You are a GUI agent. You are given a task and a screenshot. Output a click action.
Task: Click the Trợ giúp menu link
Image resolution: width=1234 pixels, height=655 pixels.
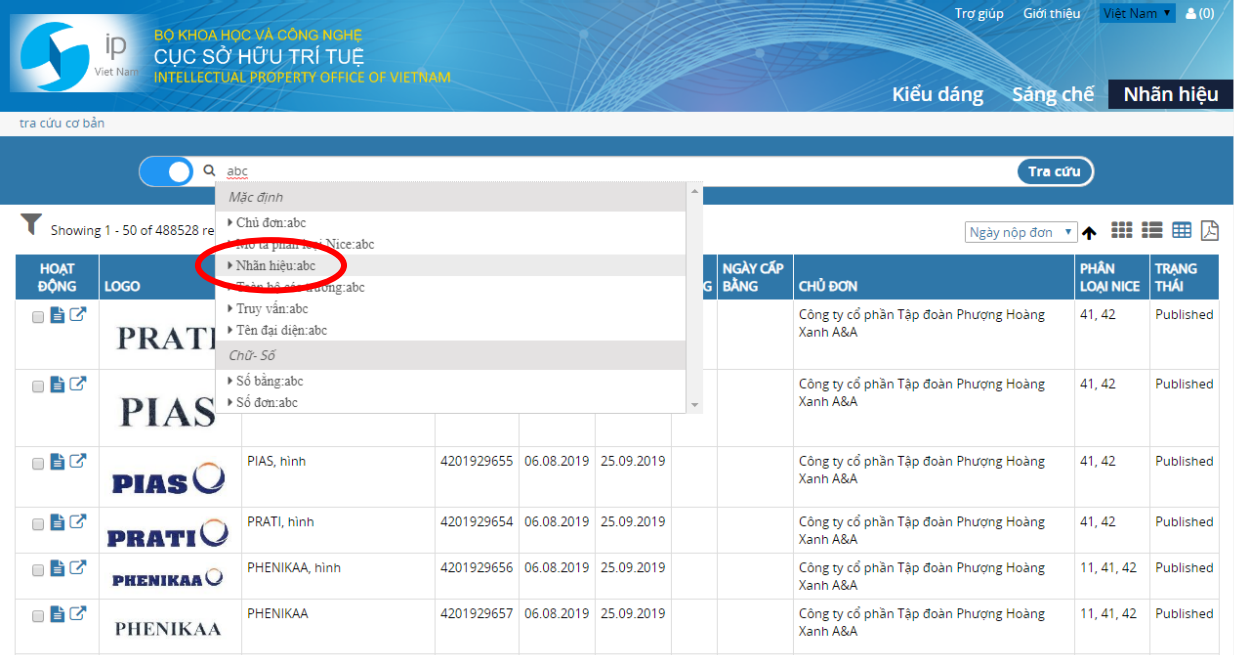(x=979, y=14)
